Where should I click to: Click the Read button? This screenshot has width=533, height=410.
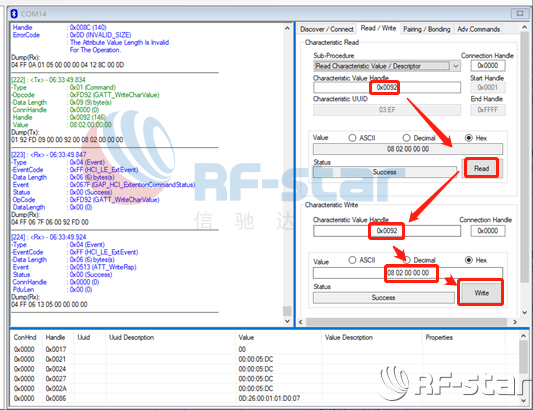pos(481,168)
